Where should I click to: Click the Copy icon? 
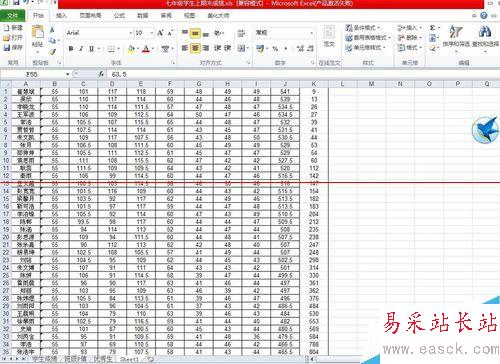pyautogui.click(x=52, y=40)
